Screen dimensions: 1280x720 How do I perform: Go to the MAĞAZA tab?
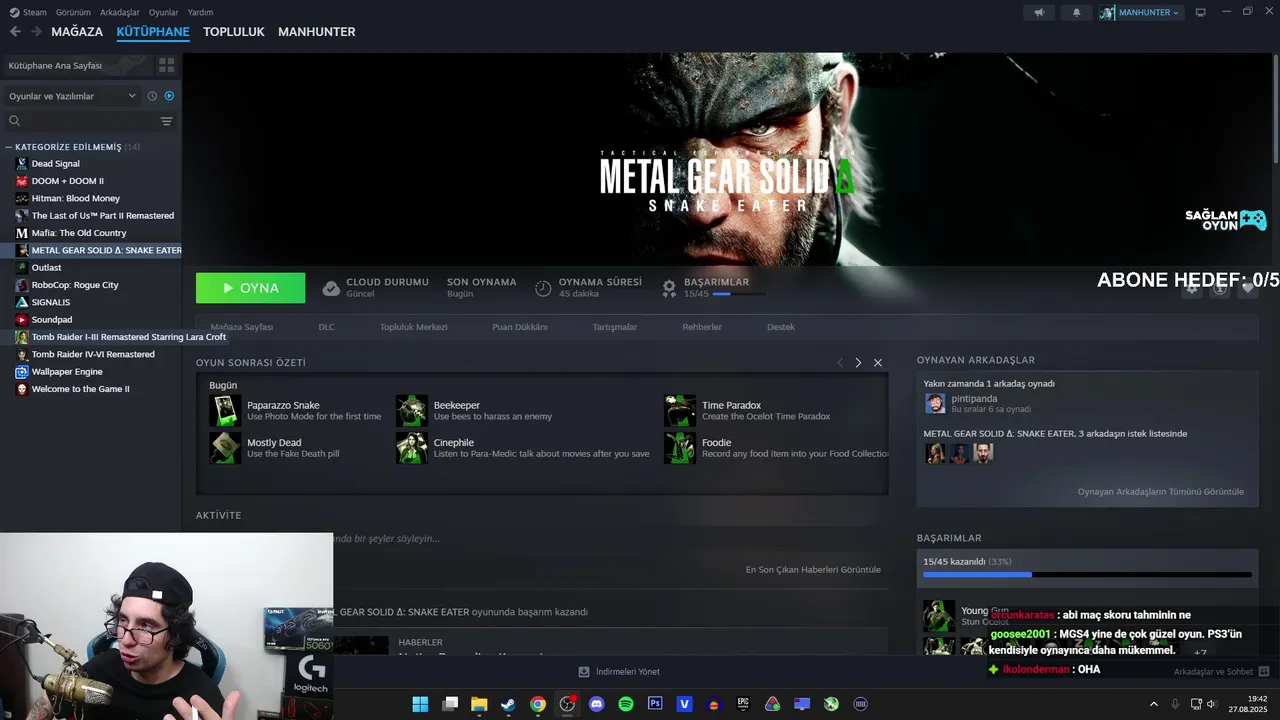[x=77, y=32]
